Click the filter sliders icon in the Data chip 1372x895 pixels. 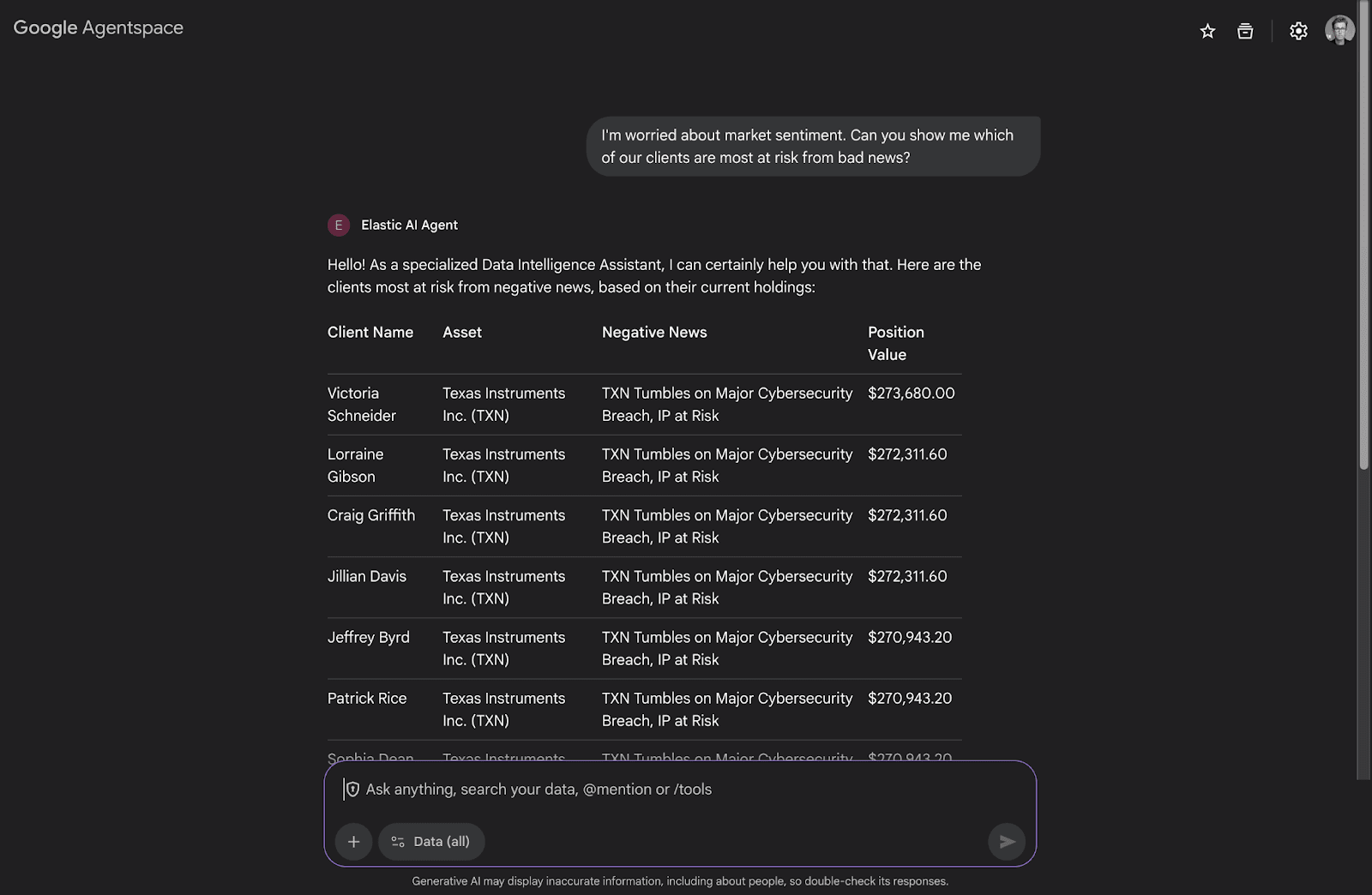396,841
